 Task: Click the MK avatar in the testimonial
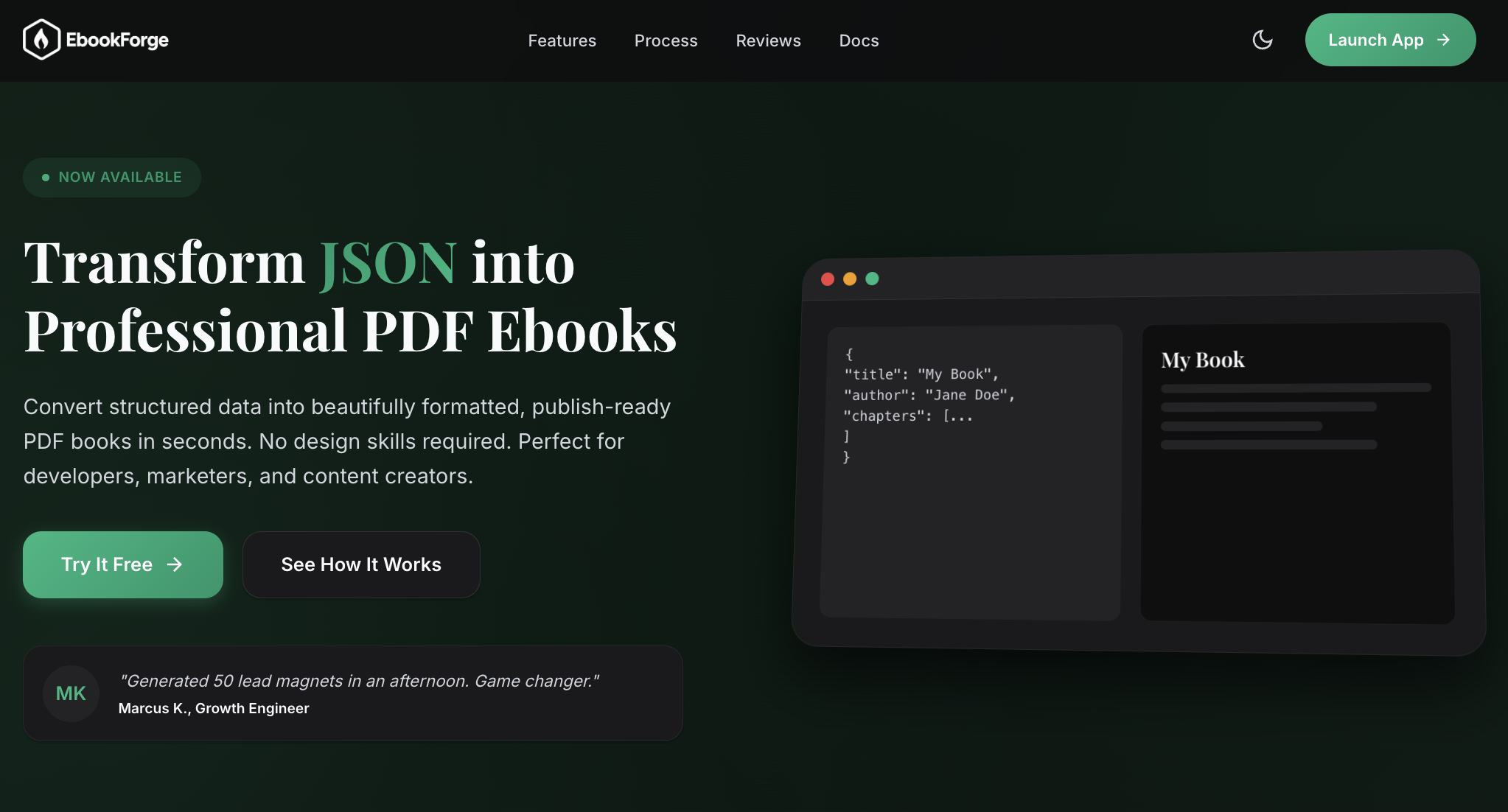click(x=71, y=693)
